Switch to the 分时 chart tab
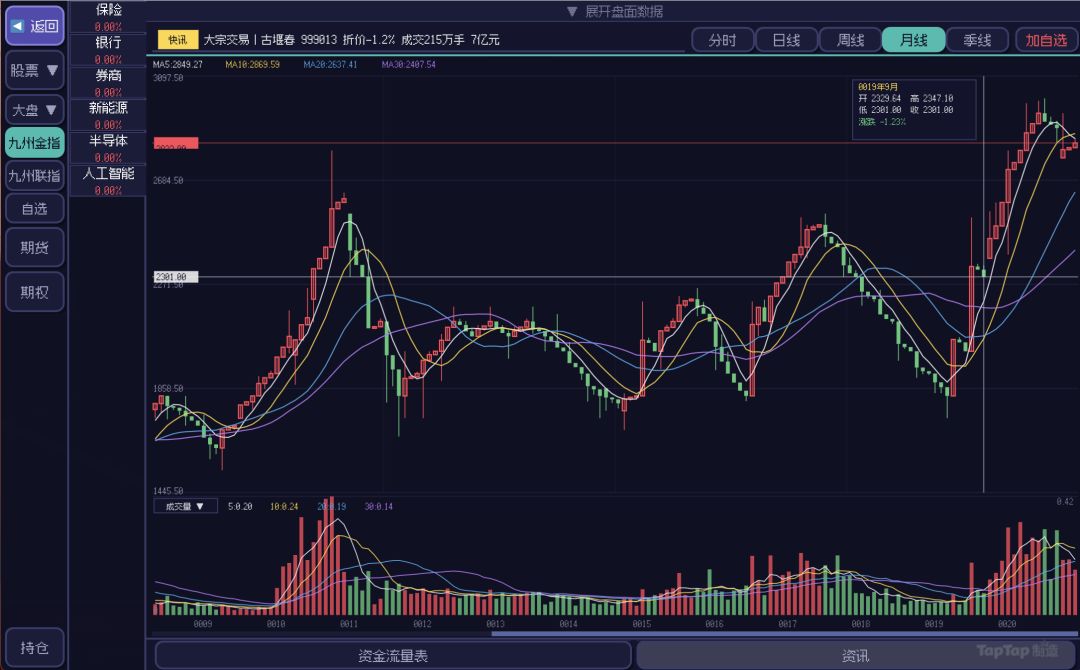The height and width of the screenshot is (670, 1080). [x=723, y=40]
